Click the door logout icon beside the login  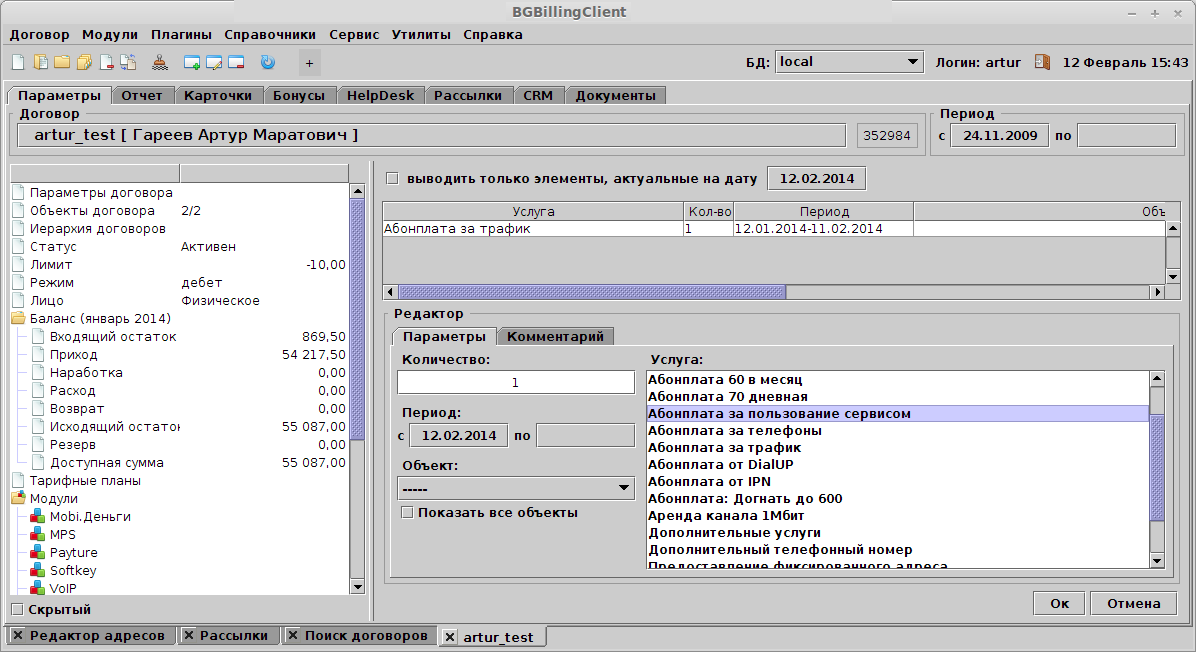(x=1042, y=62)
